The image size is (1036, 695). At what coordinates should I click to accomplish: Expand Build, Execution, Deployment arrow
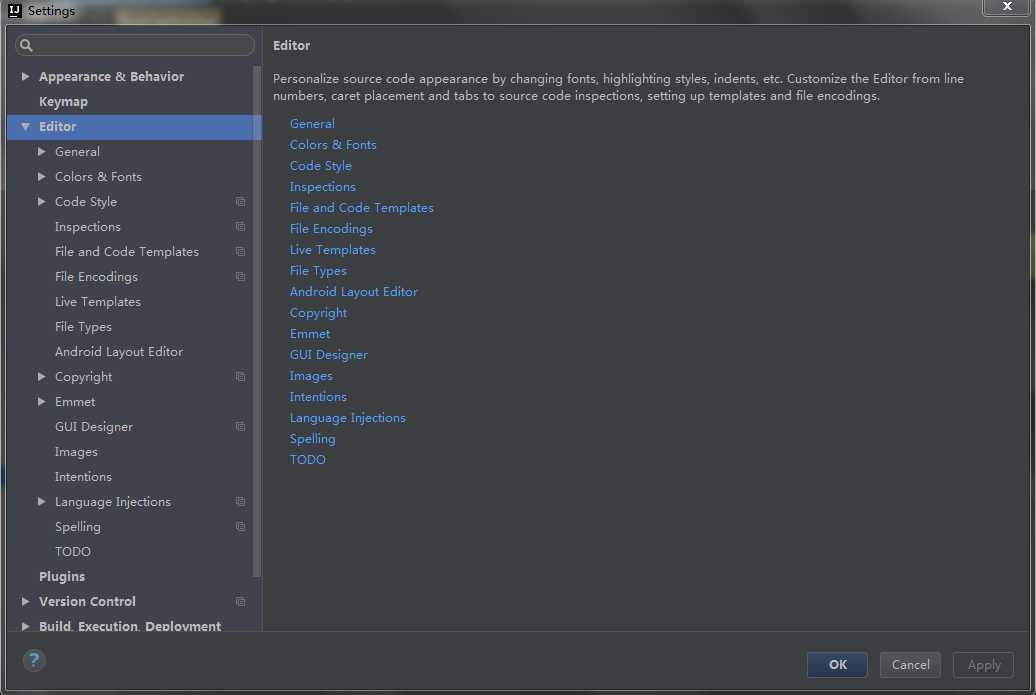[25, 626]
